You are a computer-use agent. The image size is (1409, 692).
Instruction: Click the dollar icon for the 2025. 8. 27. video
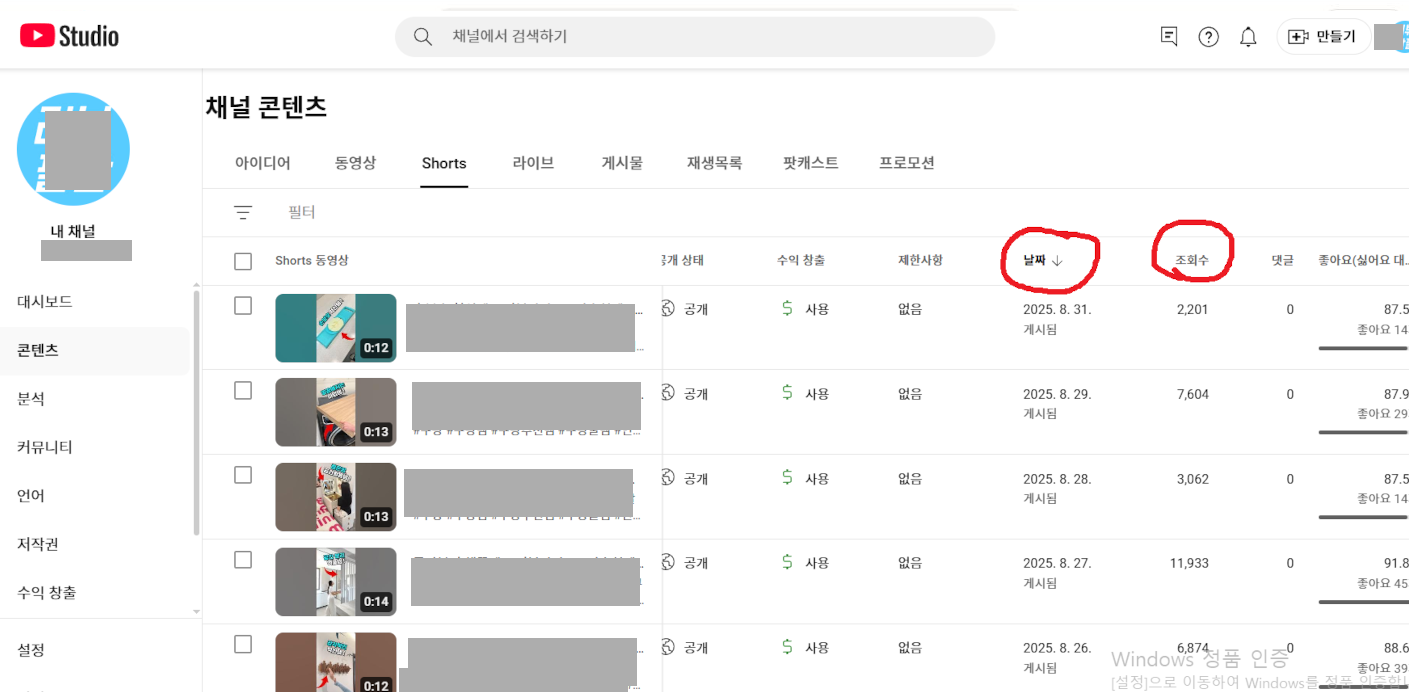tap(788, 563)
